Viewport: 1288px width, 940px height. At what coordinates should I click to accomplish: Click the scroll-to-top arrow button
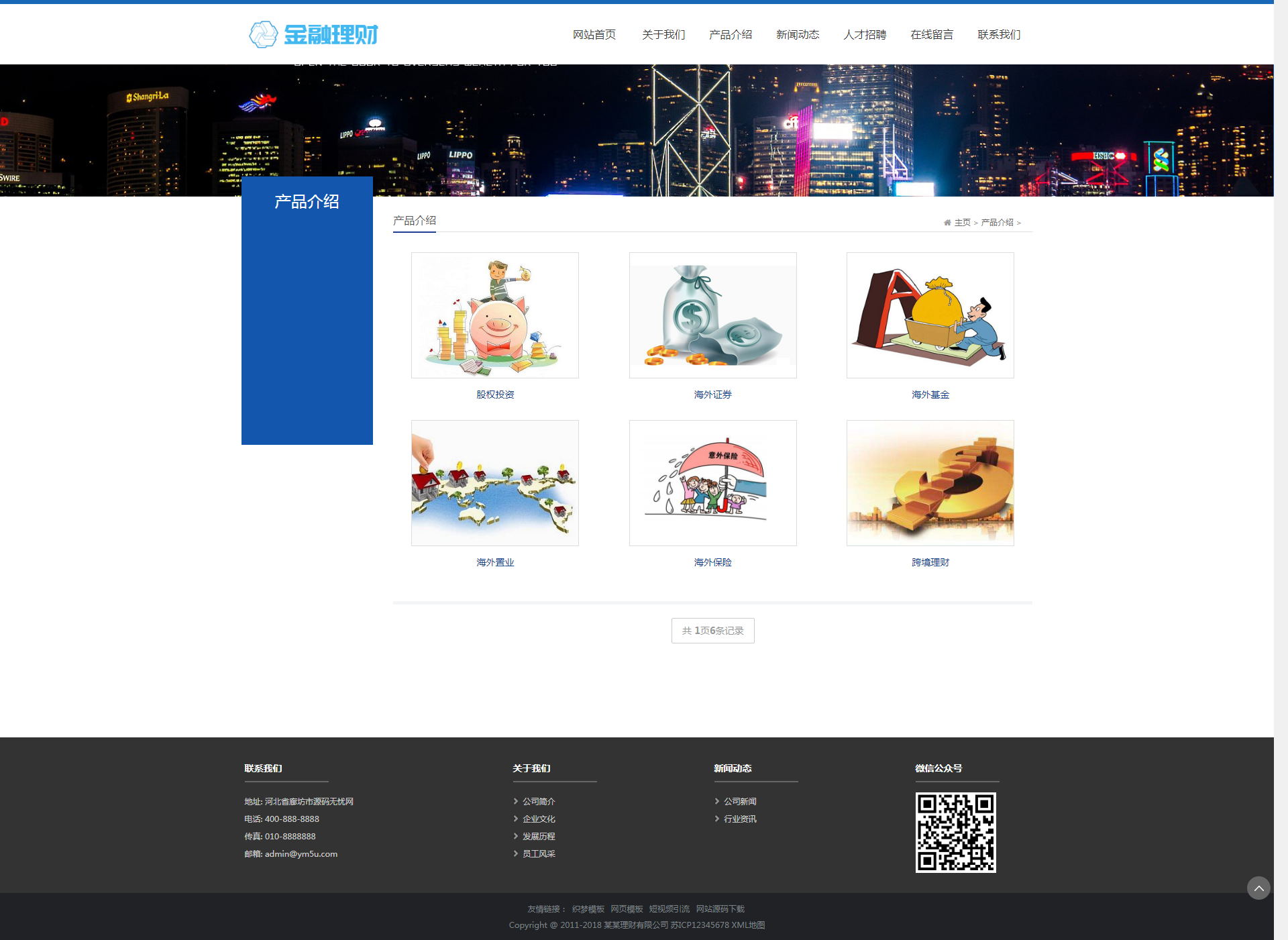pyautogui.click(x=1258, y=888)
